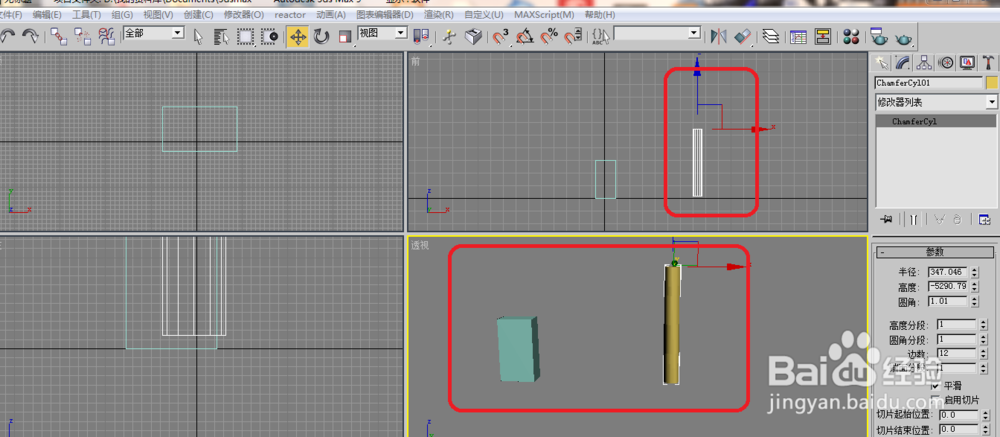Toggle the Percent Snap magnet
This screenshot has height=437, width=1000.
click(549, 37)
